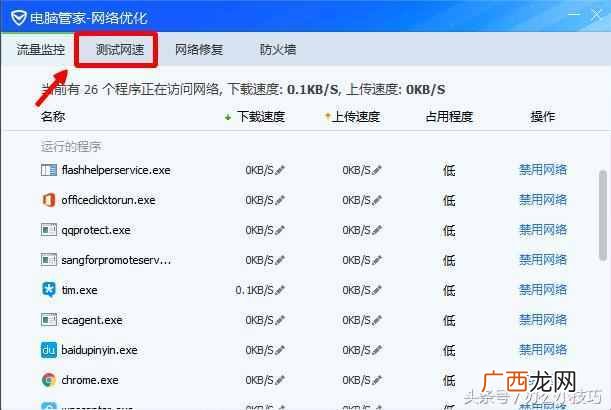Click the qqprotect.exe program icon
The width and height of the screenshot is (611, 410).
click(x=49, y=230)
